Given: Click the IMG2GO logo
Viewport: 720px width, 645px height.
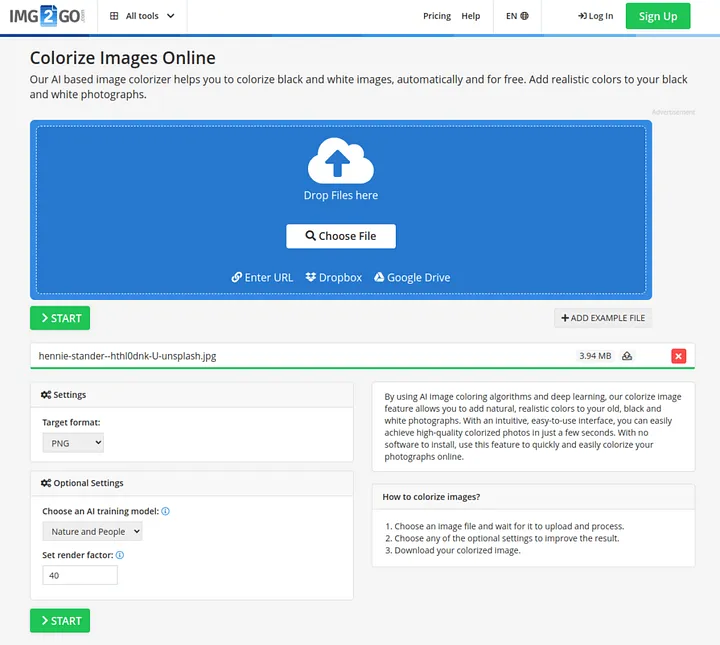Looking at the screenshot, I should point(48,16).
